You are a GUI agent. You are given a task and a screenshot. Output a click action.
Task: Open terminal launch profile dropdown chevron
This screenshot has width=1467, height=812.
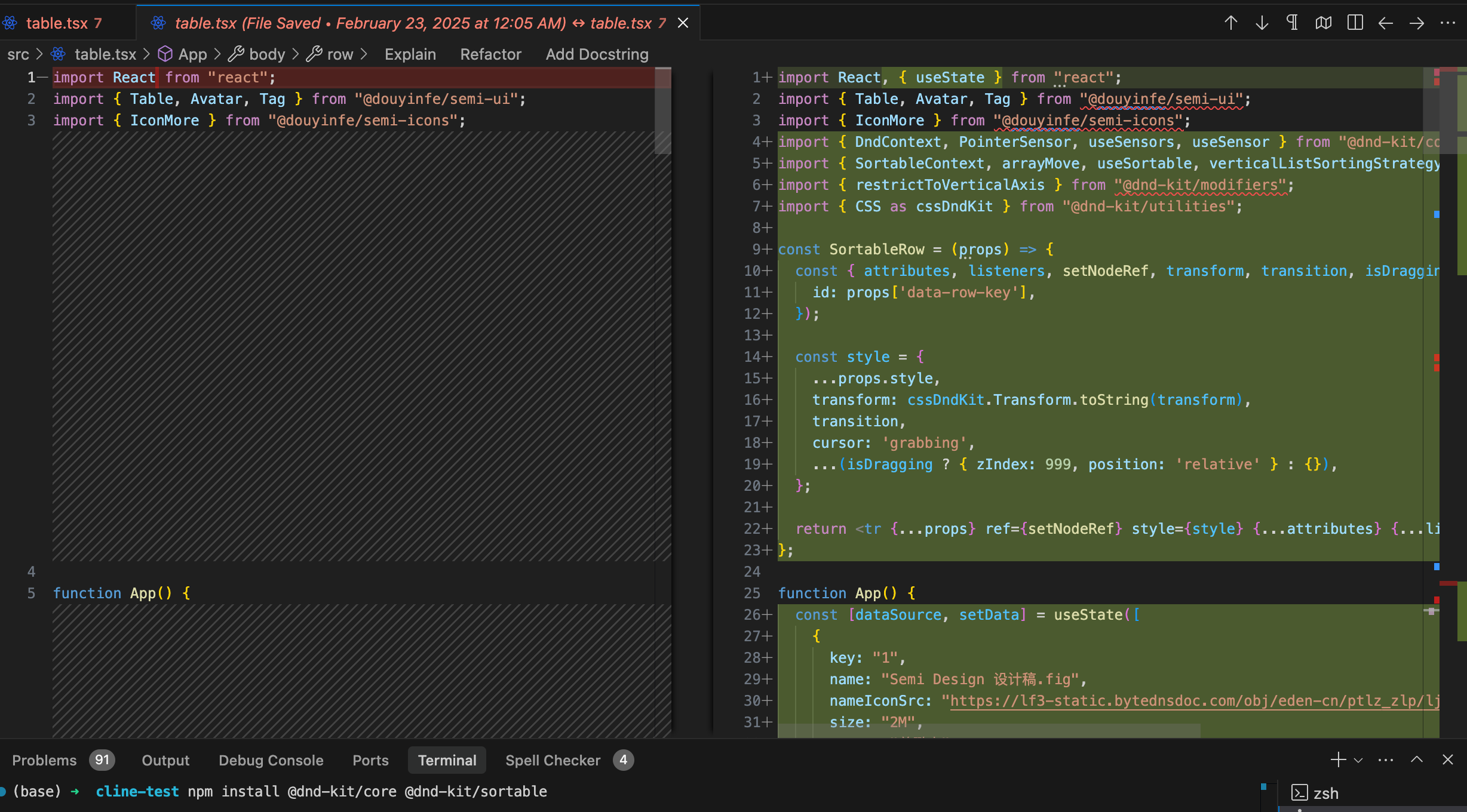click(1358, 760)
